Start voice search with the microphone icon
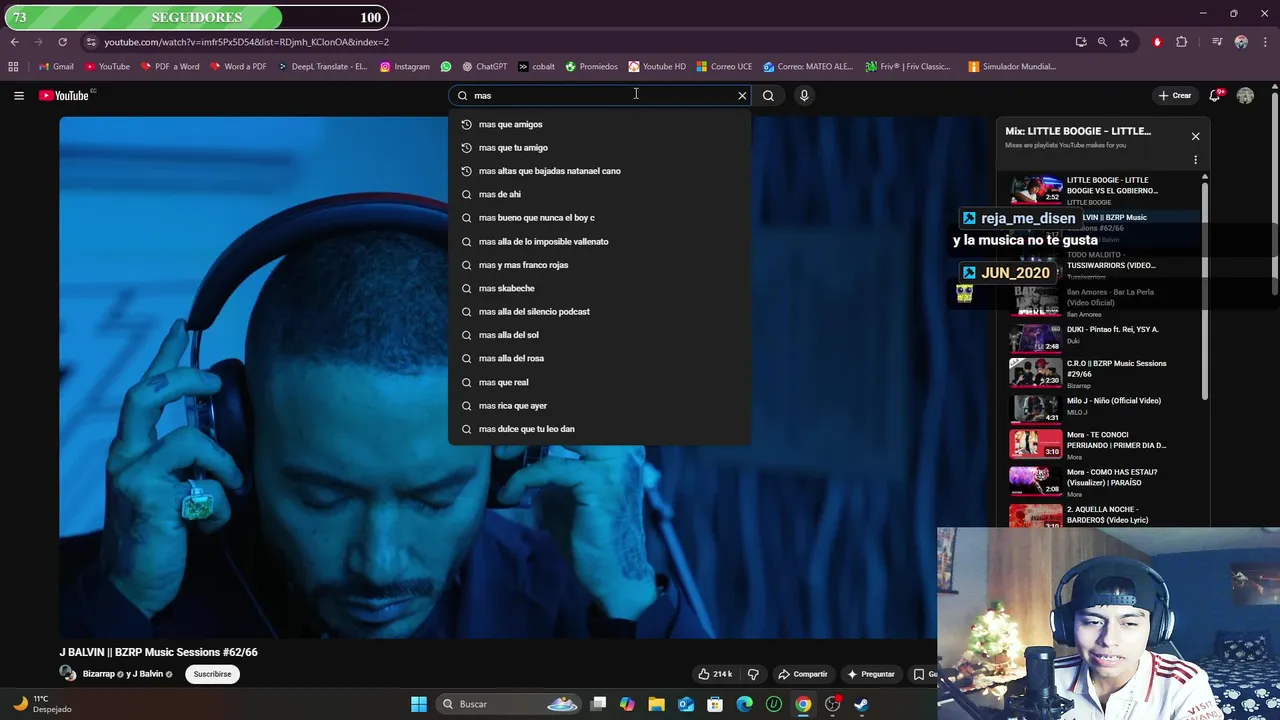This screenshot has height=720, width=1280. [x=804, y=95]
